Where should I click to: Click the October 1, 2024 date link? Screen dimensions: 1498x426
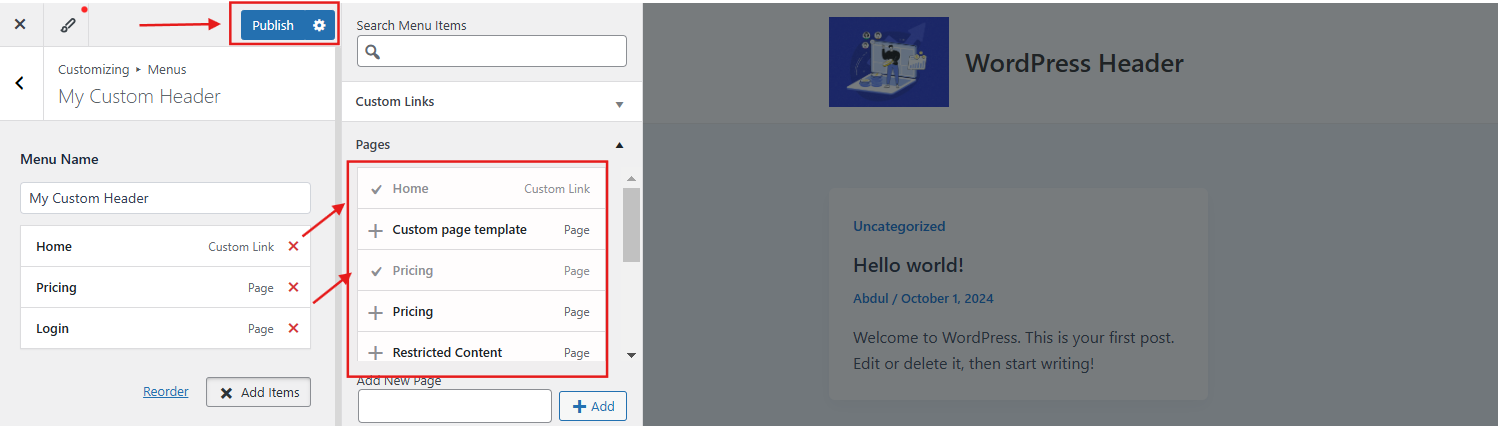(x=948, y=298)
